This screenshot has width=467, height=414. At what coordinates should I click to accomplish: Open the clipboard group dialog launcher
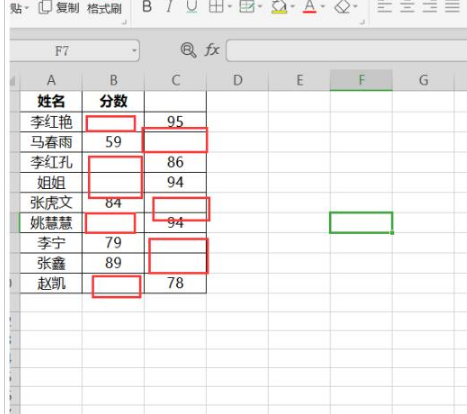tap(124, 22)
